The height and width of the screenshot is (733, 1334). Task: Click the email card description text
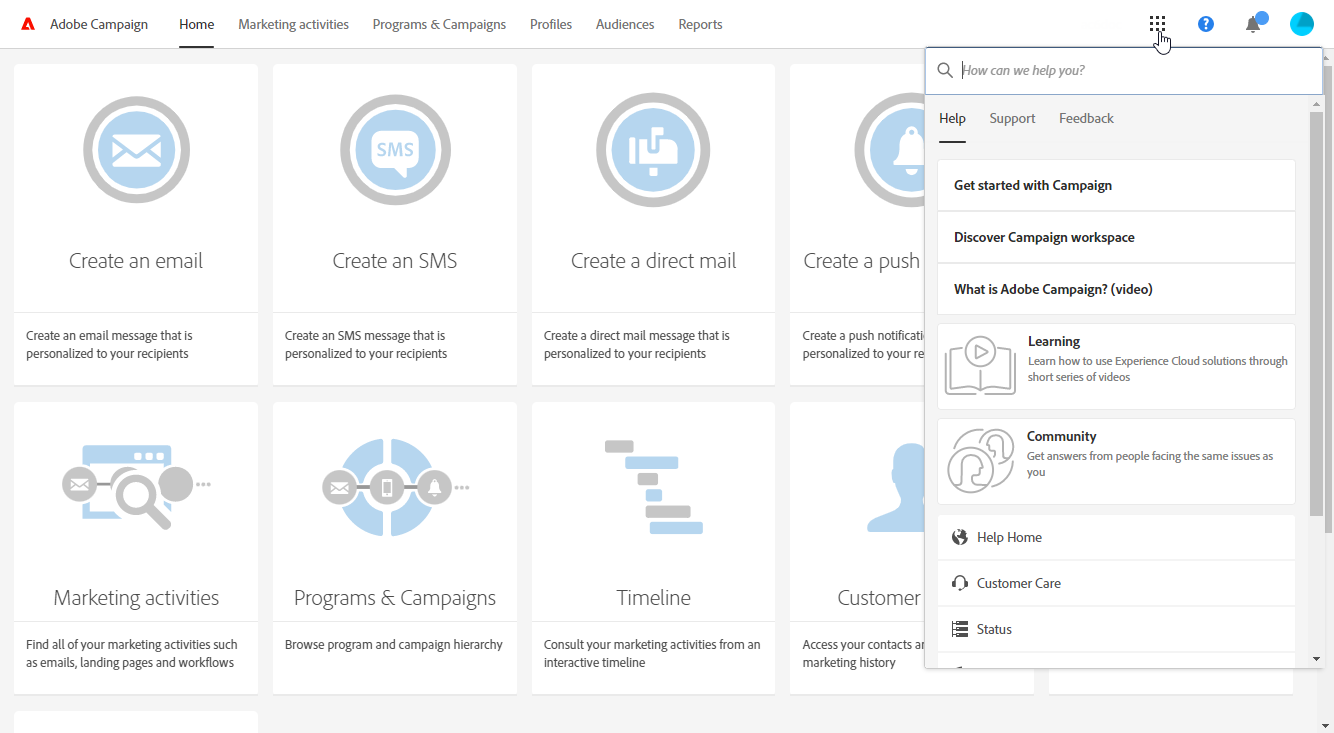(x=110, y=345)
